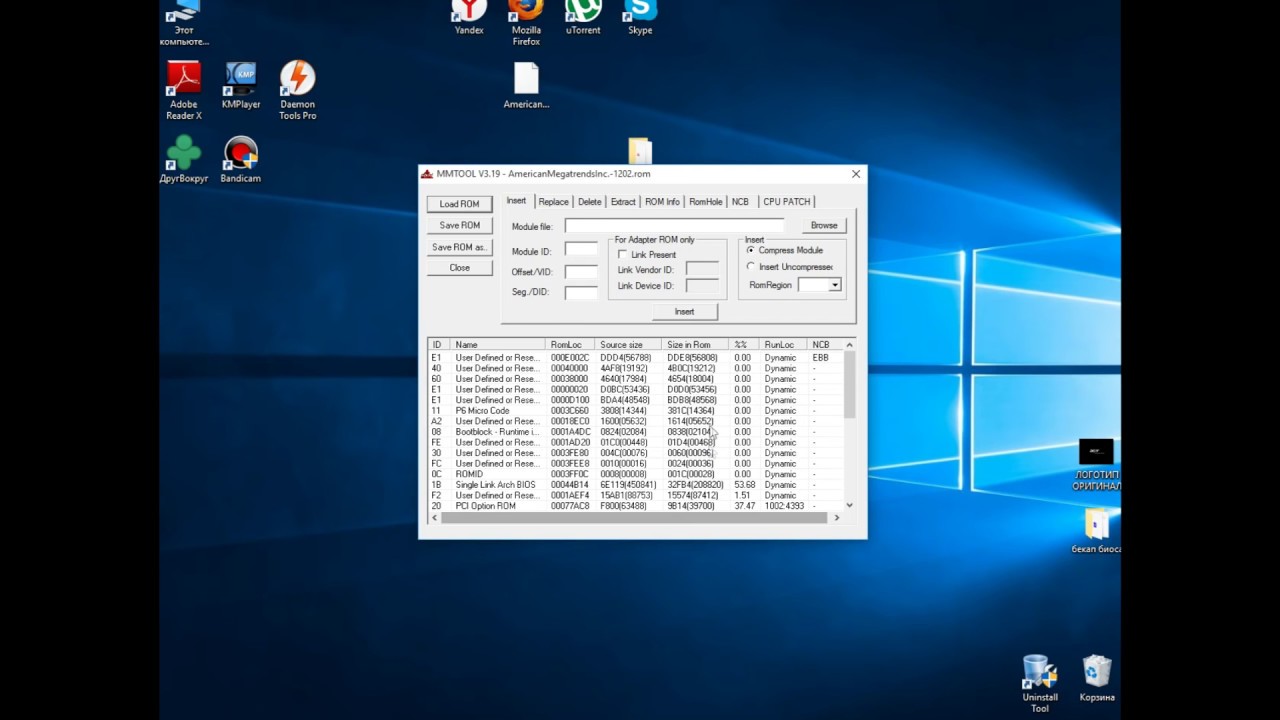
Task: Click the RomLoc column header
Action: (570, 345)
